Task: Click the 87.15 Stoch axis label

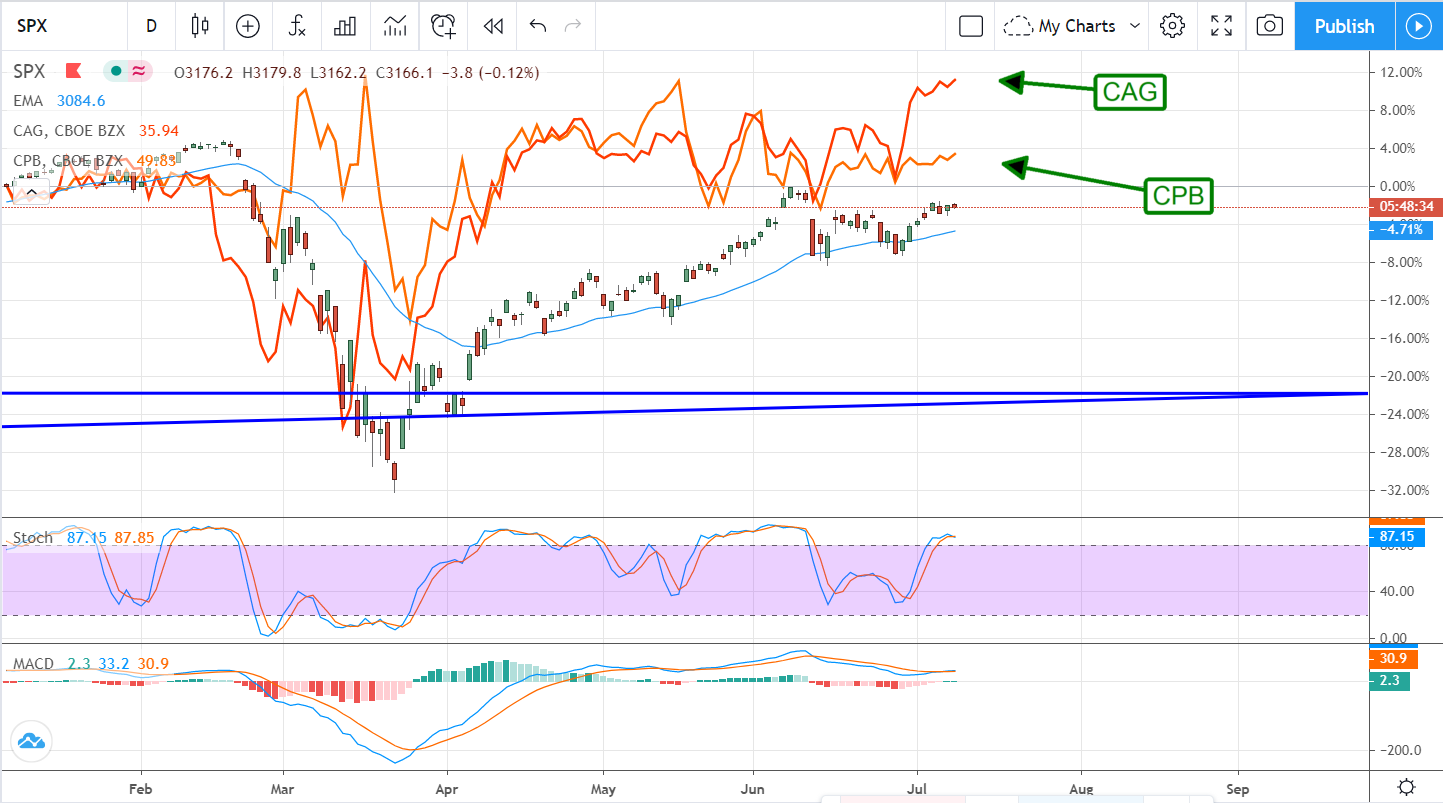Action: tap(1397, 537)
